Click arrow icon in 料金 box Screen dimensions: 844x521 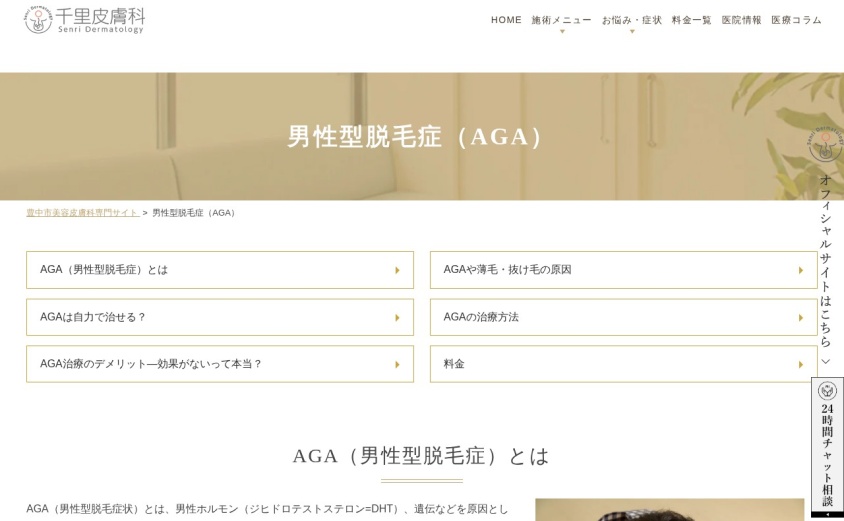tap(801, 364)
